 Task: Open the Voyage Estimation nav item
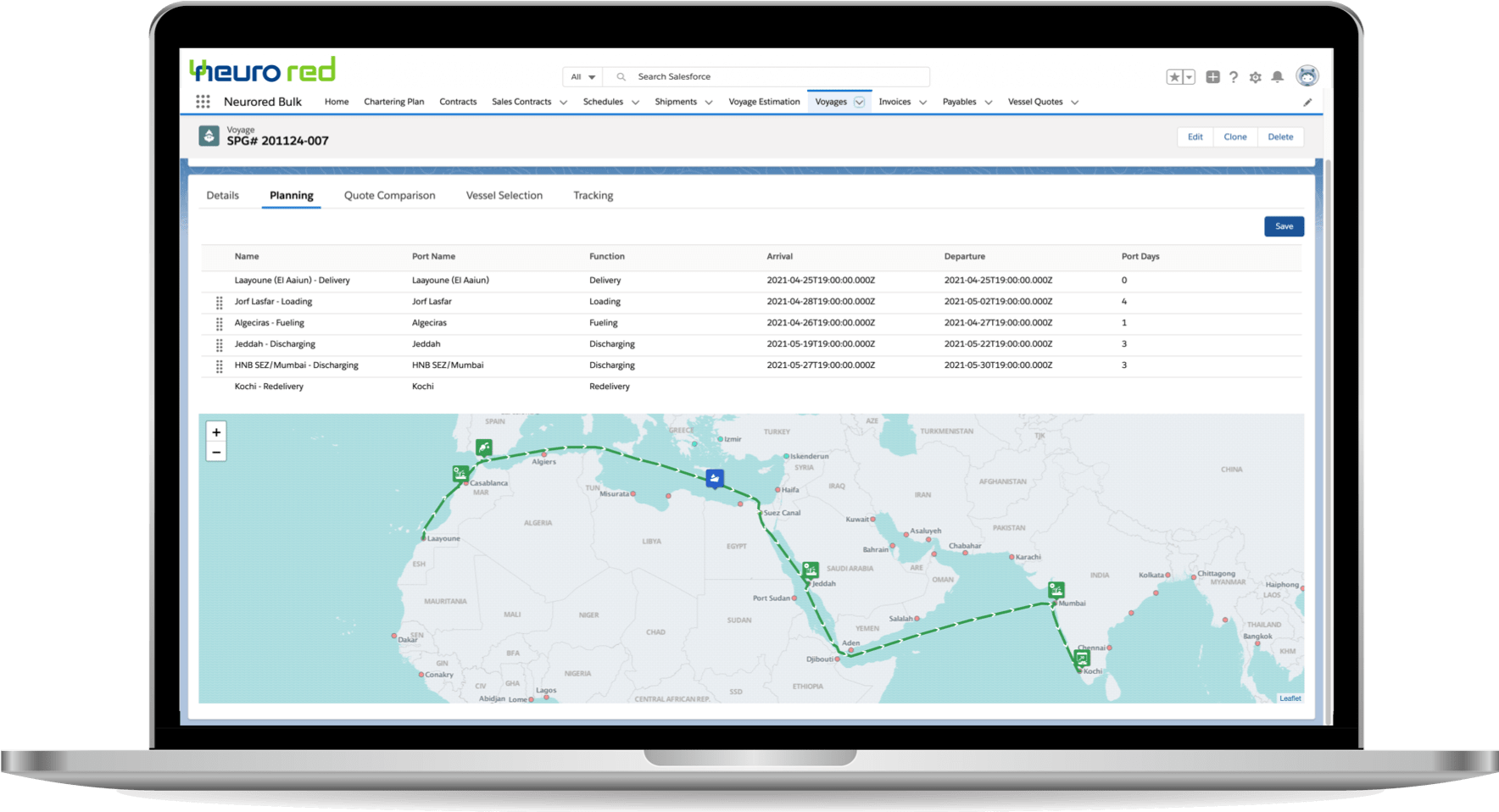click(x=764, y=102)
